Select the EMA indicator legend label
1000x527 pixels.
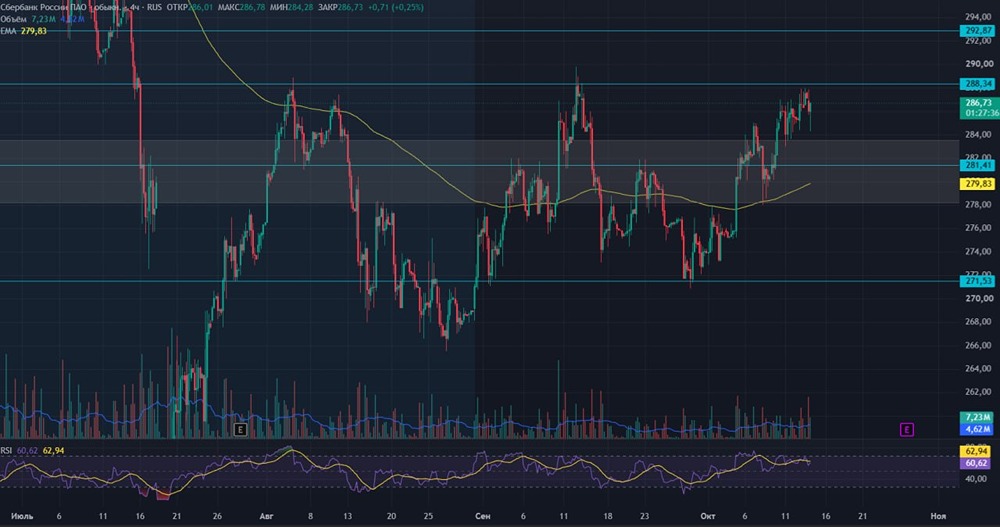(x=8, y=31)
